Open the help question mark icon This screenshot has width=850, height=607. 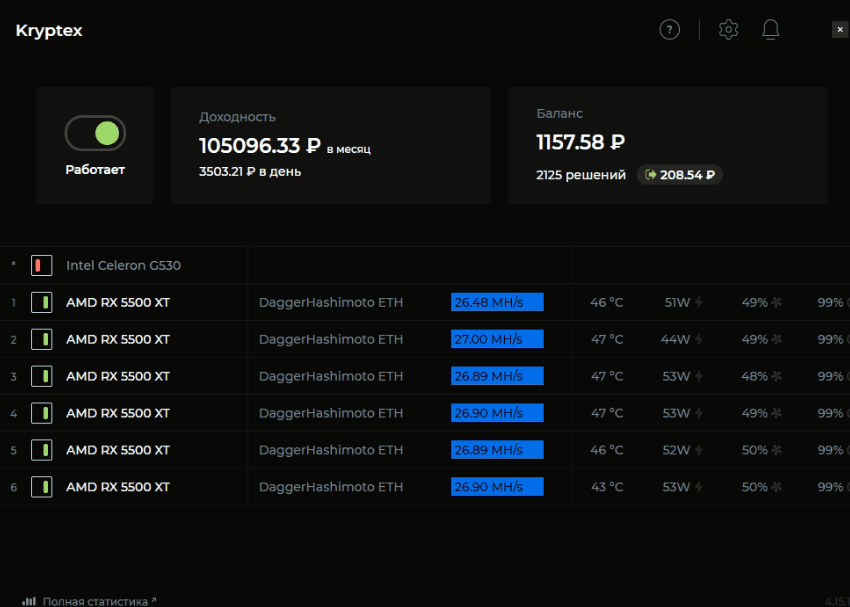pyautogui.click(x=669, y=30)
